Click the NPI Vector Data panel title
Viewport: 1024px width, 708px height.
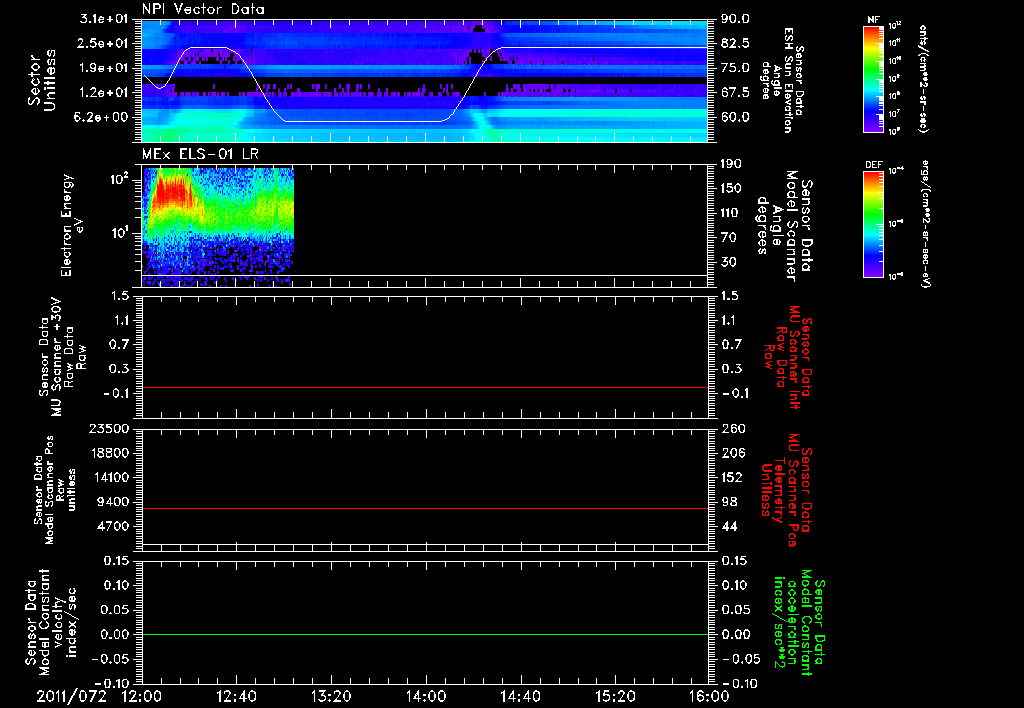pos(203,9)
